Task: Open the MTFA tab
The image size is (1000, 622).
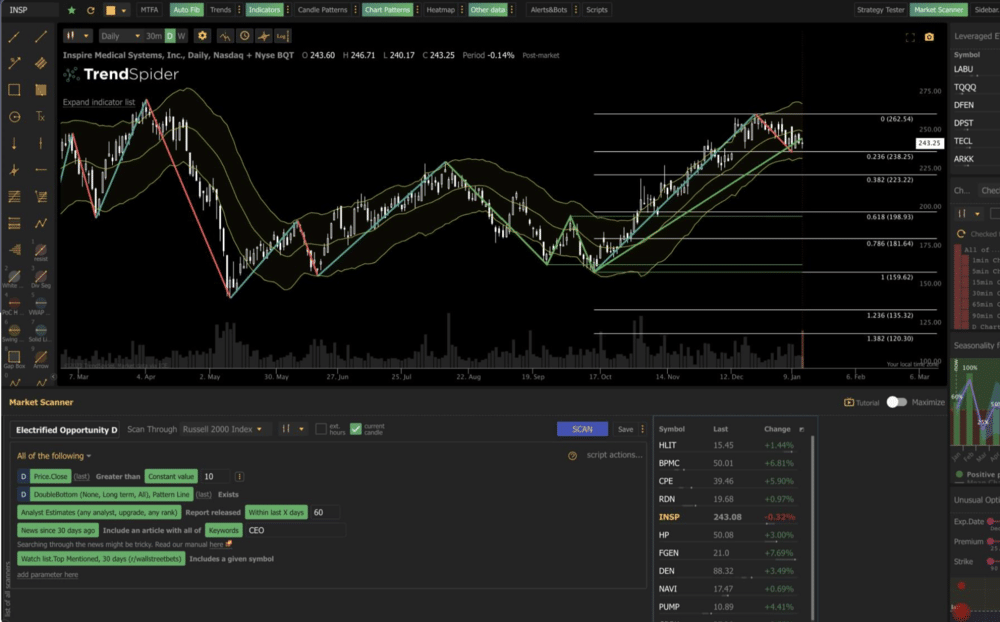Action: [x=149, y=10]
